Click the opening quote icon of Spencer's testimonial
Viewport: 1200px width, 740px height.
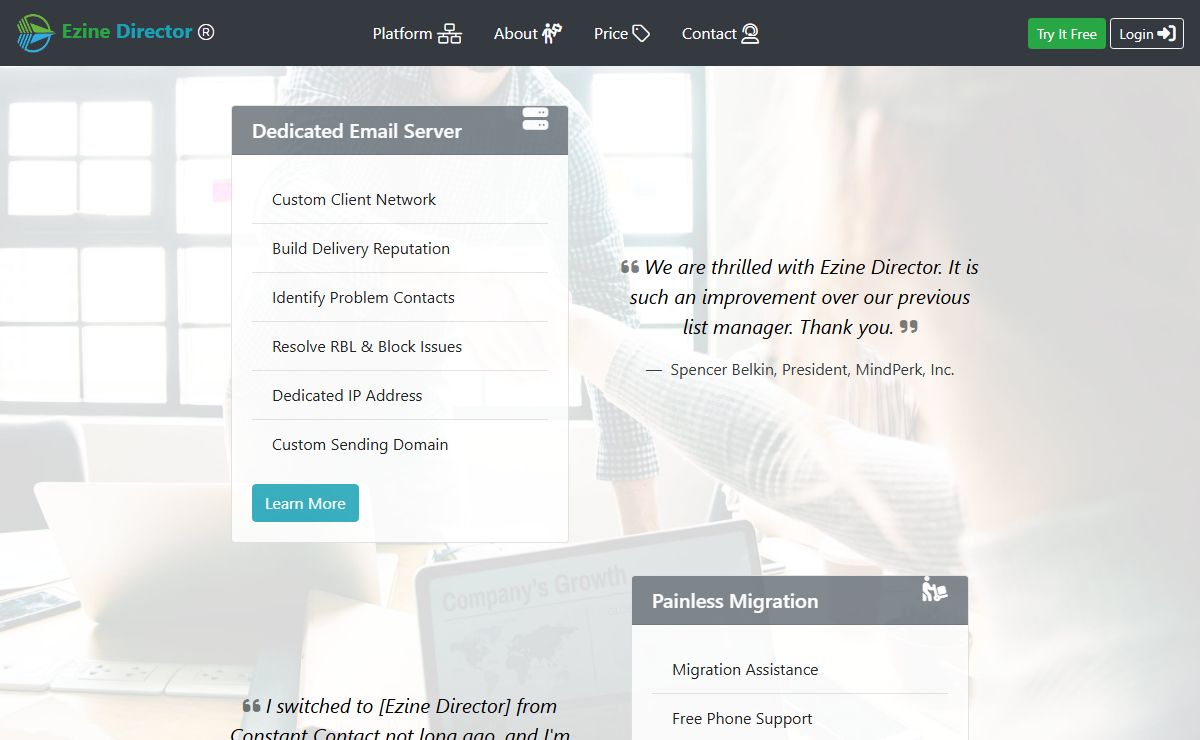630,267
